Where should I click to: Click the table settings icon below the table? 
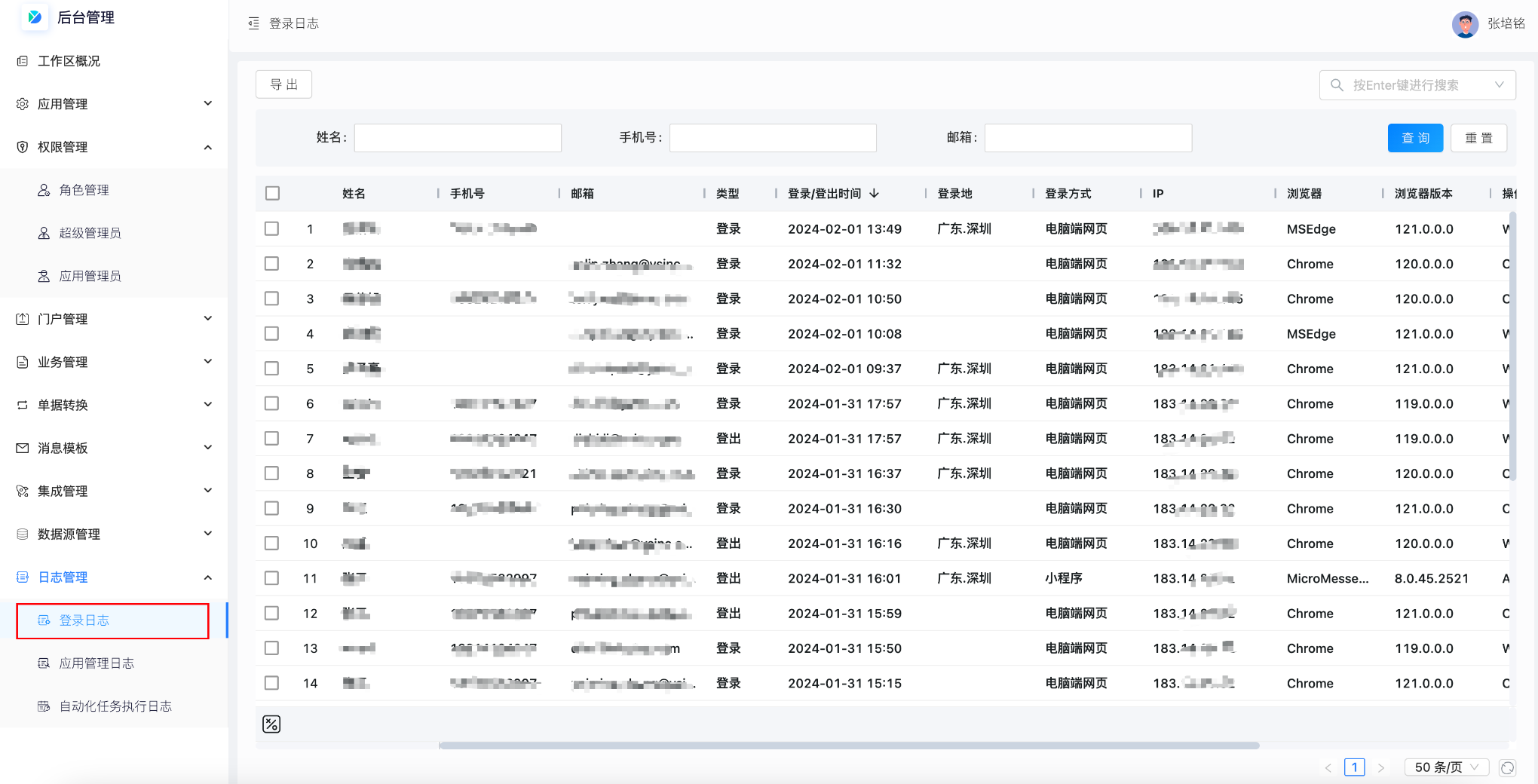click(x=271, y=724)
